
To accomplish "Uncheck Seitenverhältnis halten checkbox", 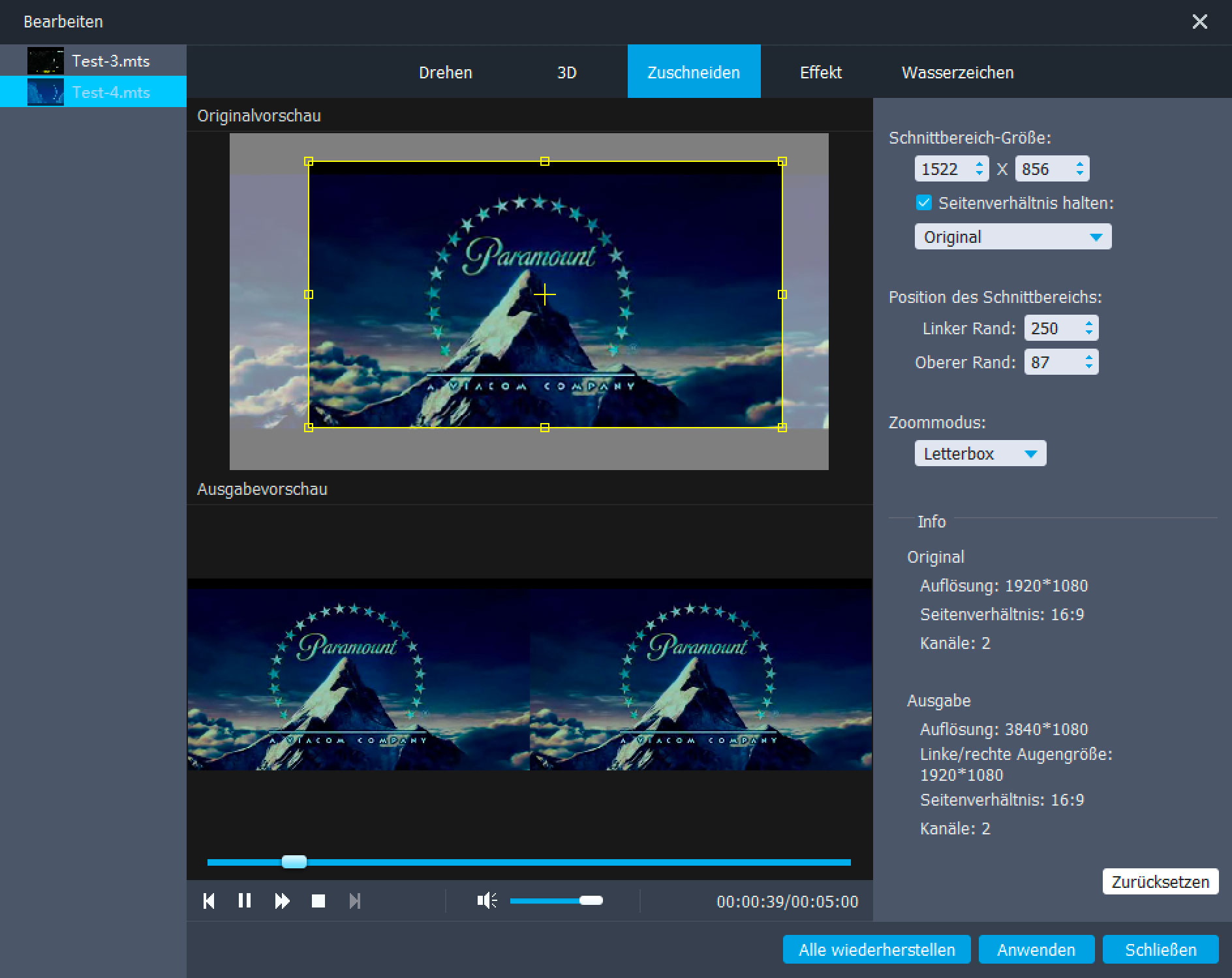I will 923,202.
